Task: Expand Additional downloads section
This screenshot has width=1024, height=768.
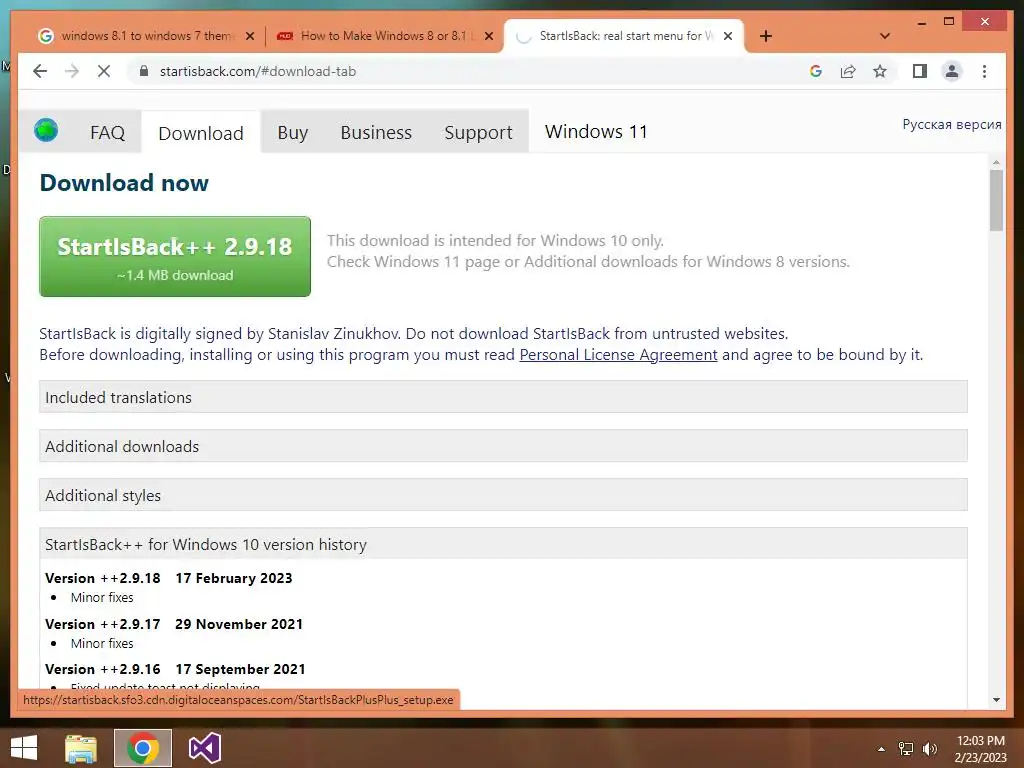Action: [503, 446]
